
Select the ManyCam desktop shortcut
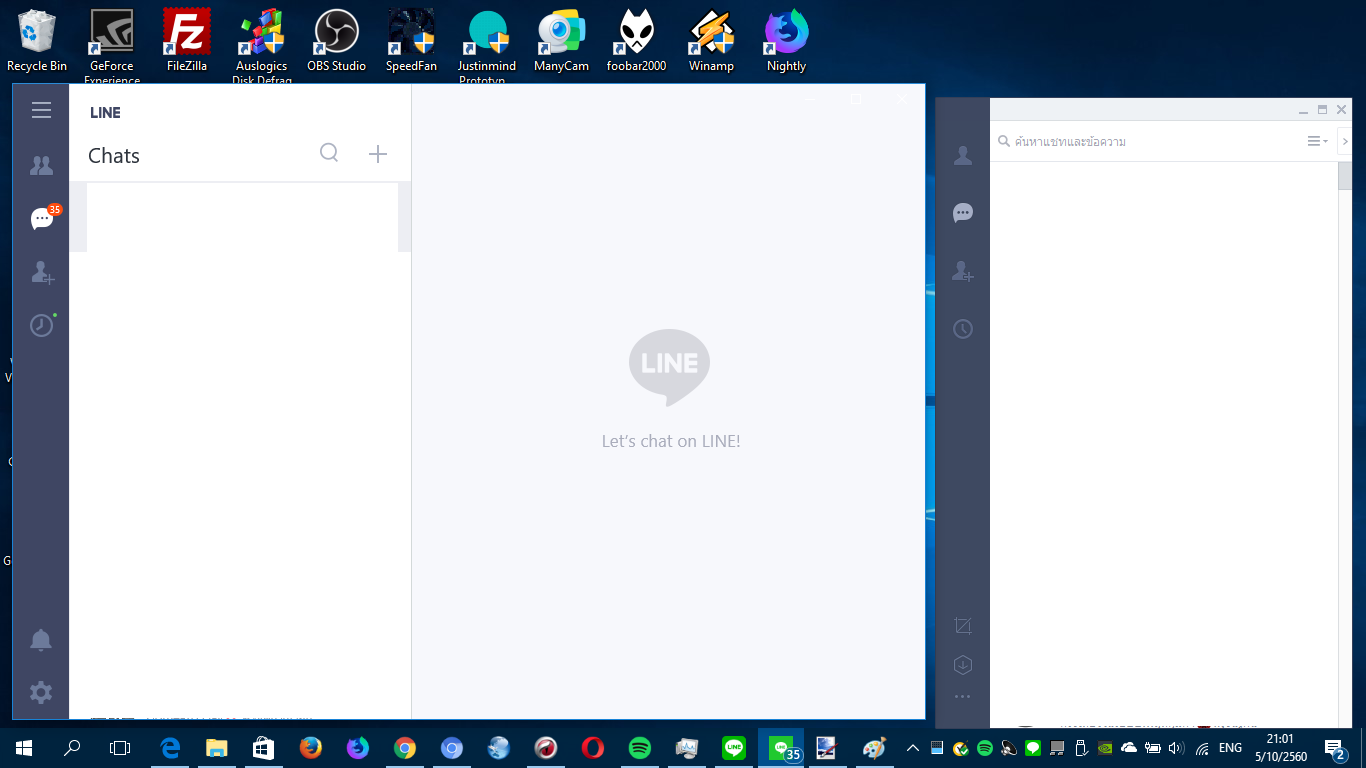pos(561,42)
